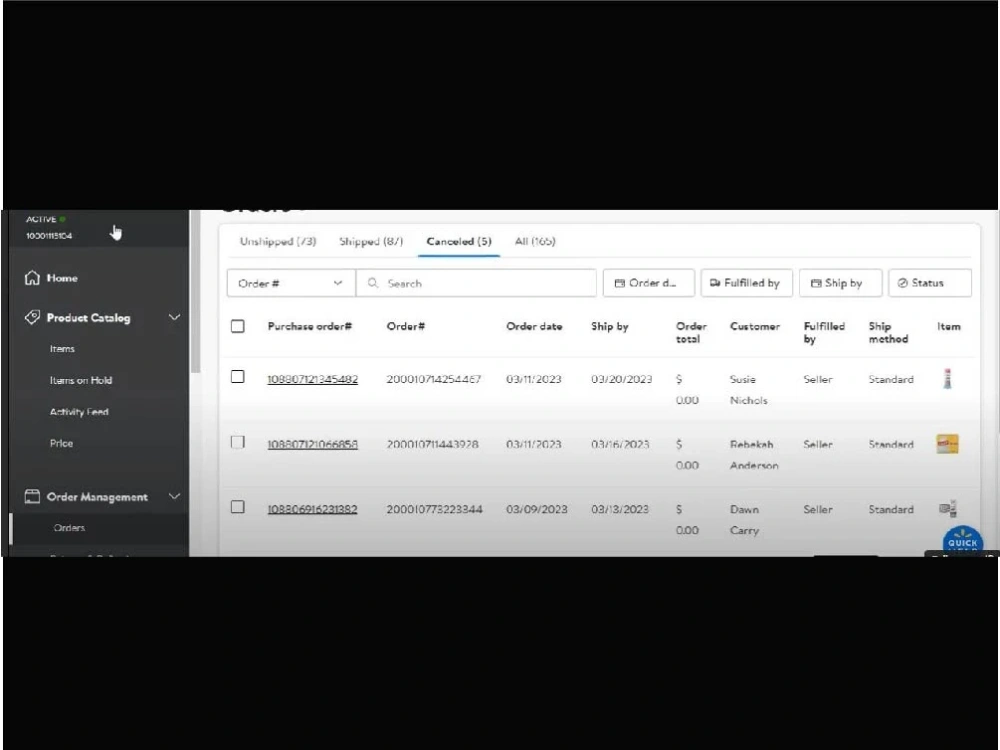Check the box for order 108807121066858
Image resolution: width=1000 pixels, height=750 pixels.
238,442
